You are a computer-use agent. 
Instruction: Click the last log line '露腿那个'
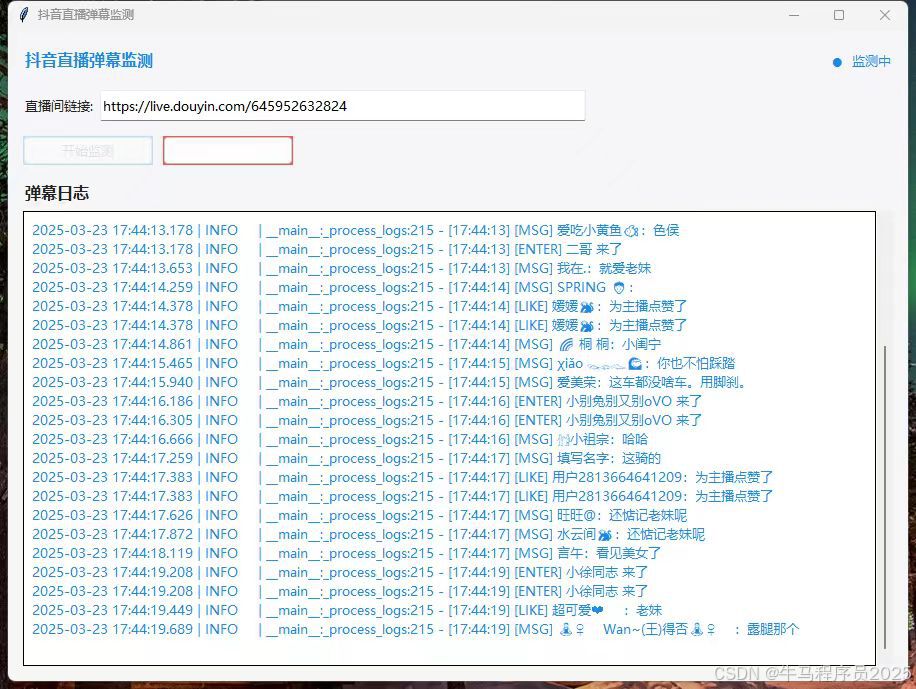tap(416, 629)
